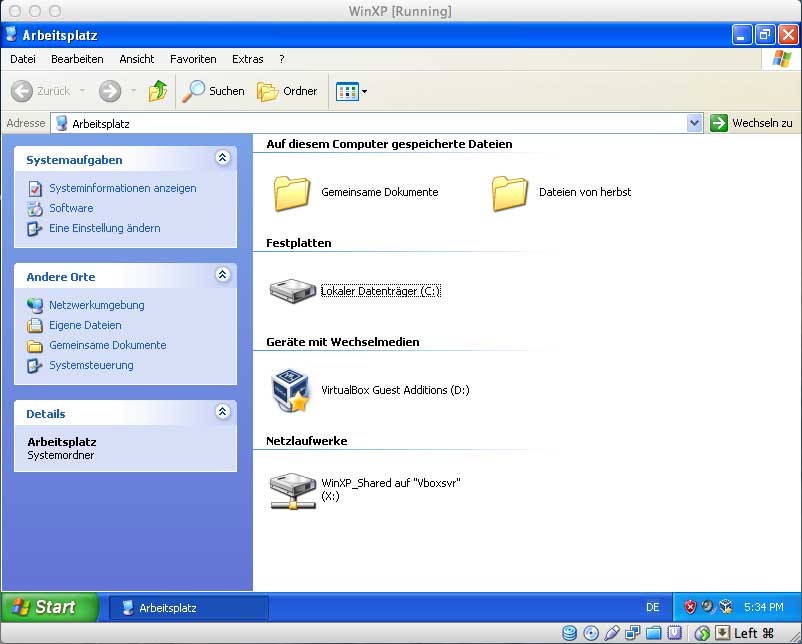This screenshot has height=644, width=802.
Task: Open Netzwerkumgebung link
Action: (x=97, y=305)
